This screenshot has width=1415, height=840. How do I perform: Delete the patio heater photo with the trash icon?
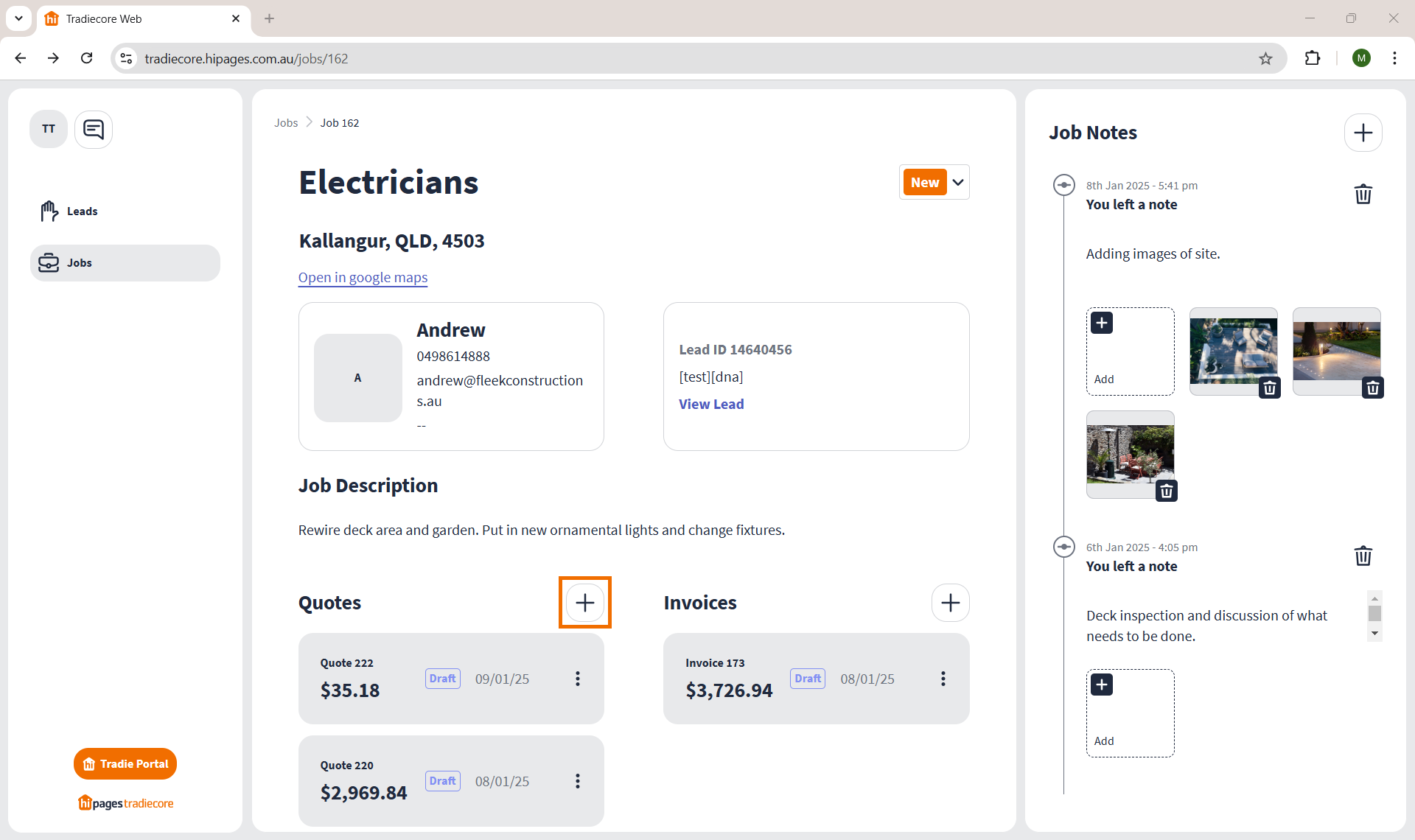pos(1166,491)
